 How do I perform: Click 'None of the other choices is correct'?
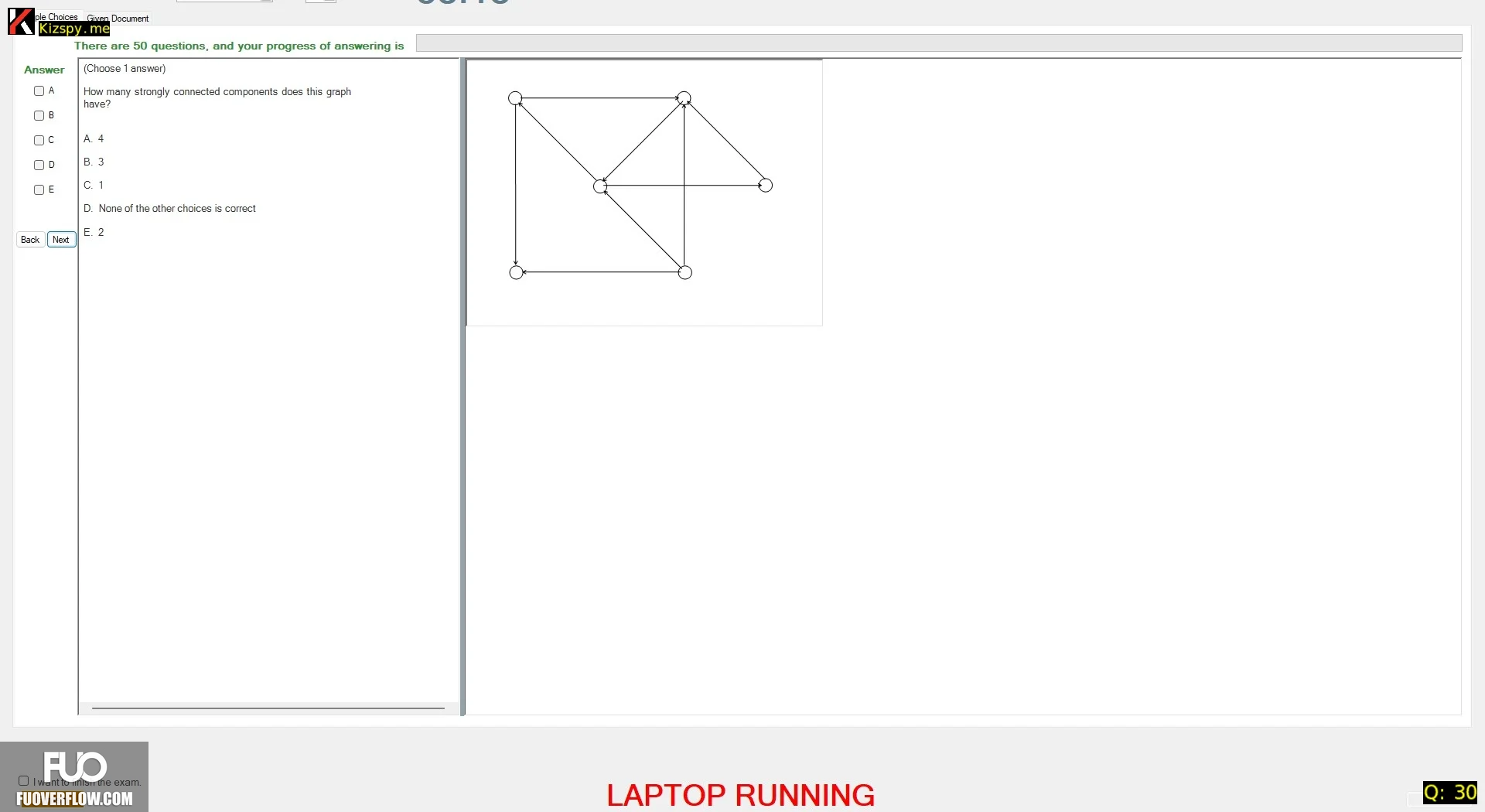[177, 209]
